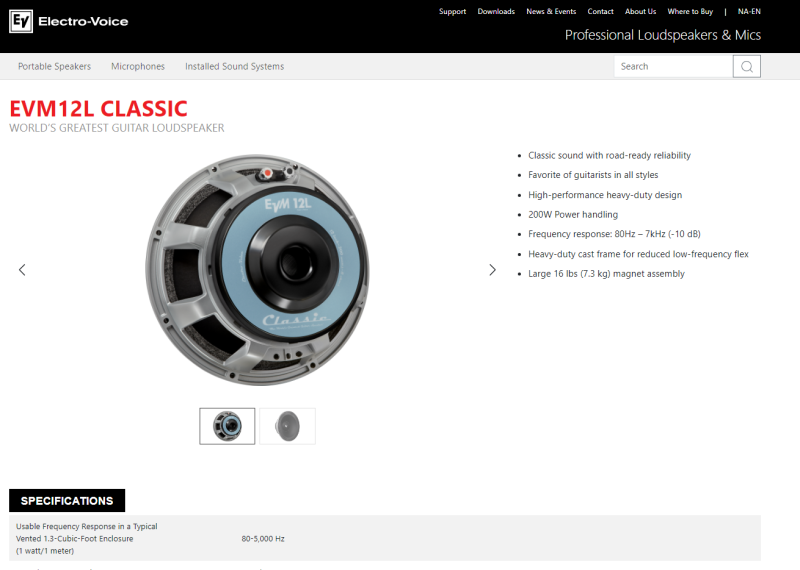Select the speaker rear view thumbnail
Image resolution: width=800 pixels, height=570 pixels.
(x=227, y=426)
